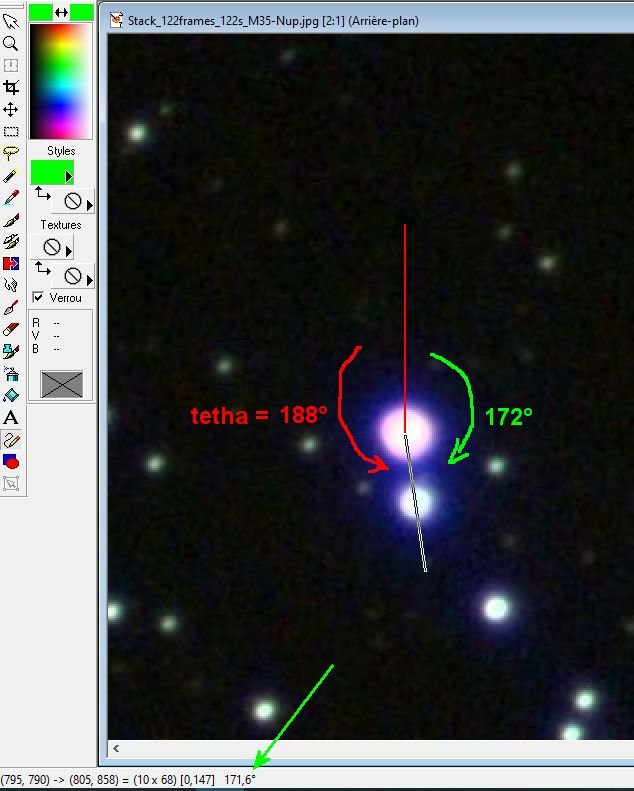Click the crossed-out current color preview box
Screen dimensions: 634x791
62,384
